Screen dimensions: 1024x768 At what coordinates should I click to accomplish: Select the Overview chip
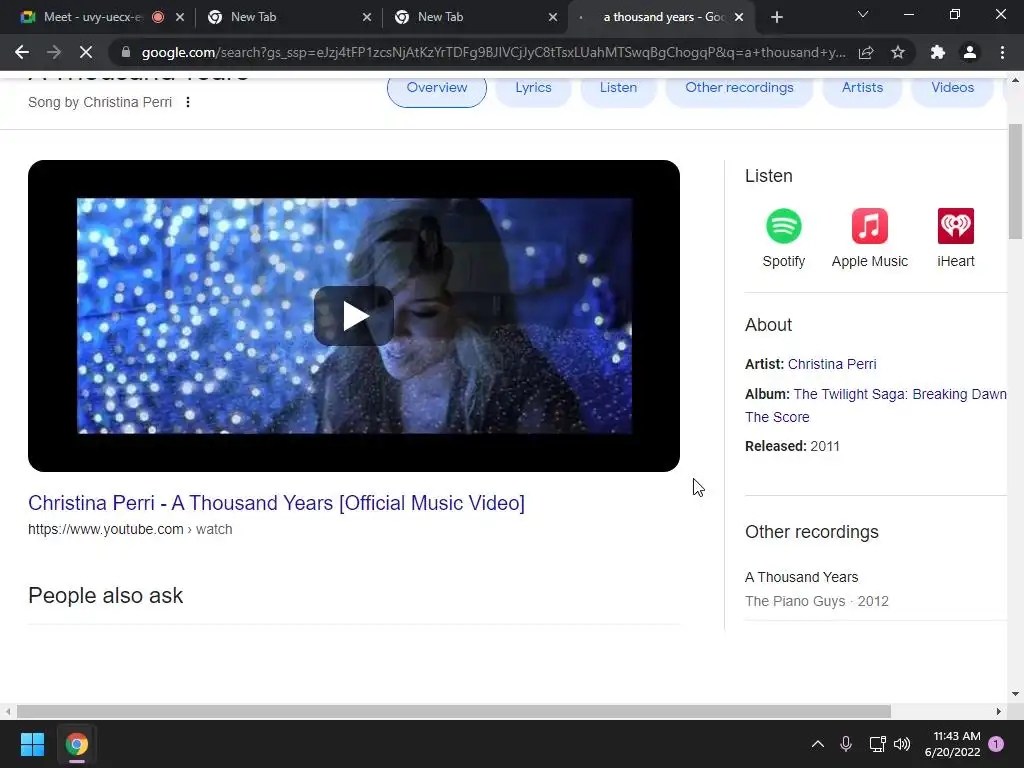pos(437,88)
